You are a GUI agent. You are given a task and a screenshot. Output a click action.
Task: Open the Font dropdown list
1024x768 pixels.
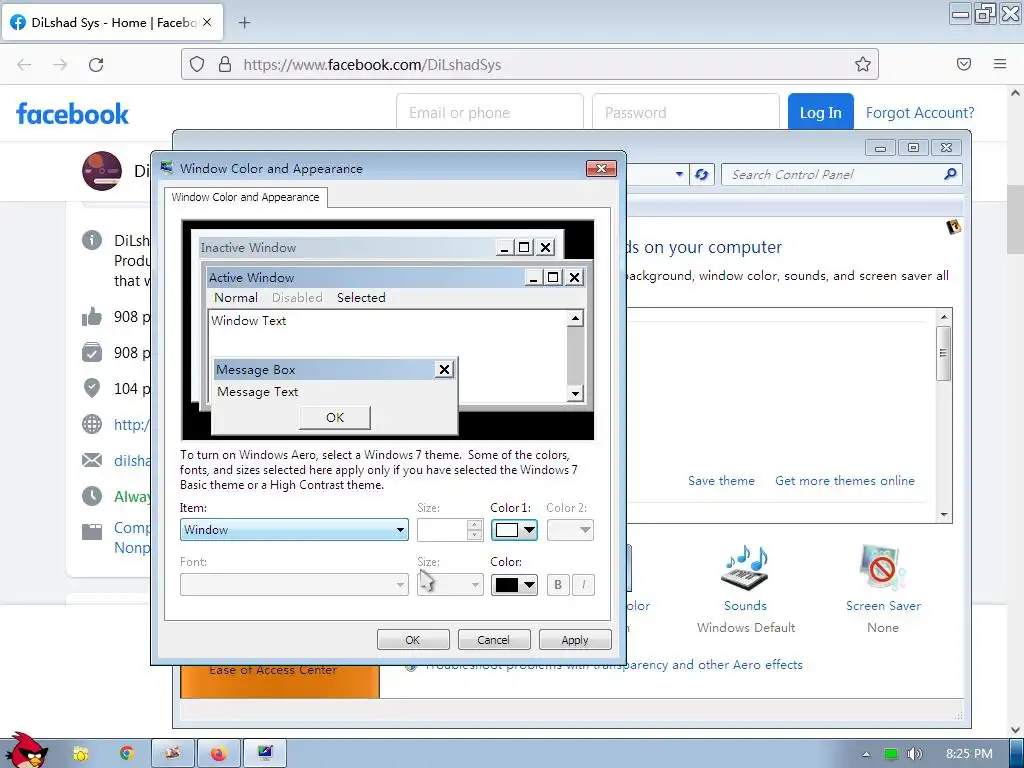tap(294, 584)
